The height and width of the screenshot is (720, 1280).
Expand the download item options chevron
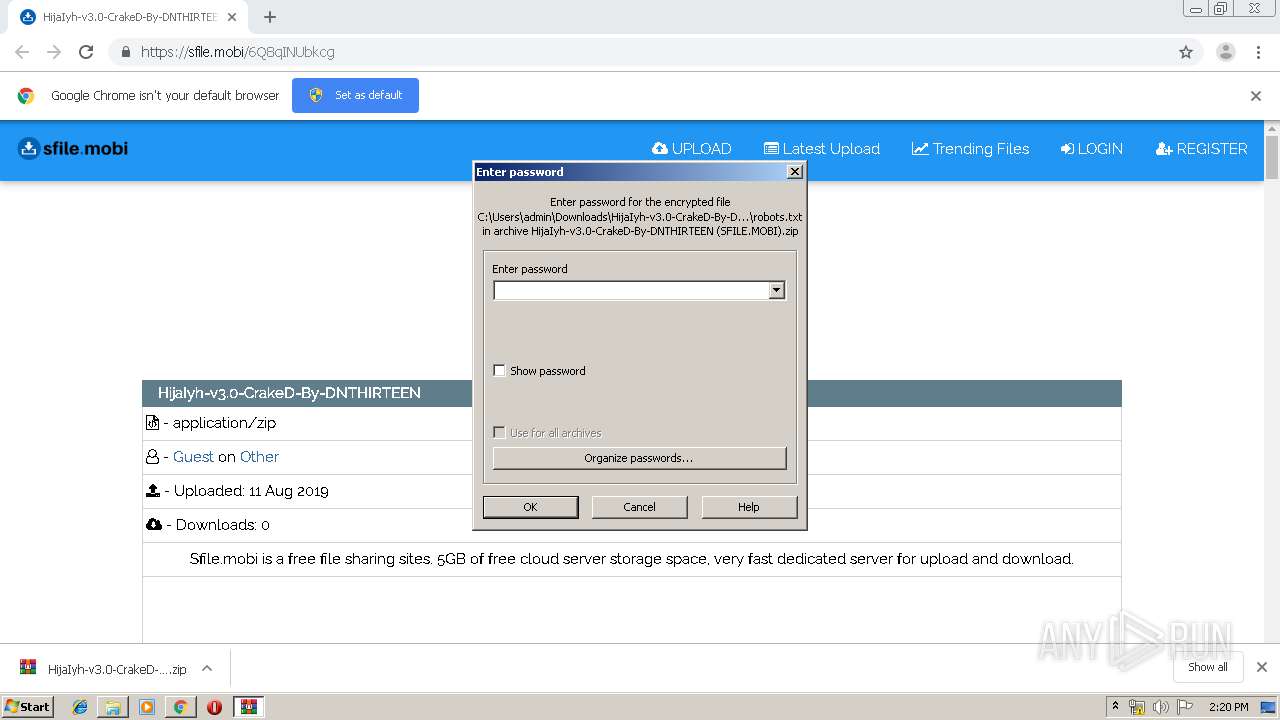click(207, 668)
